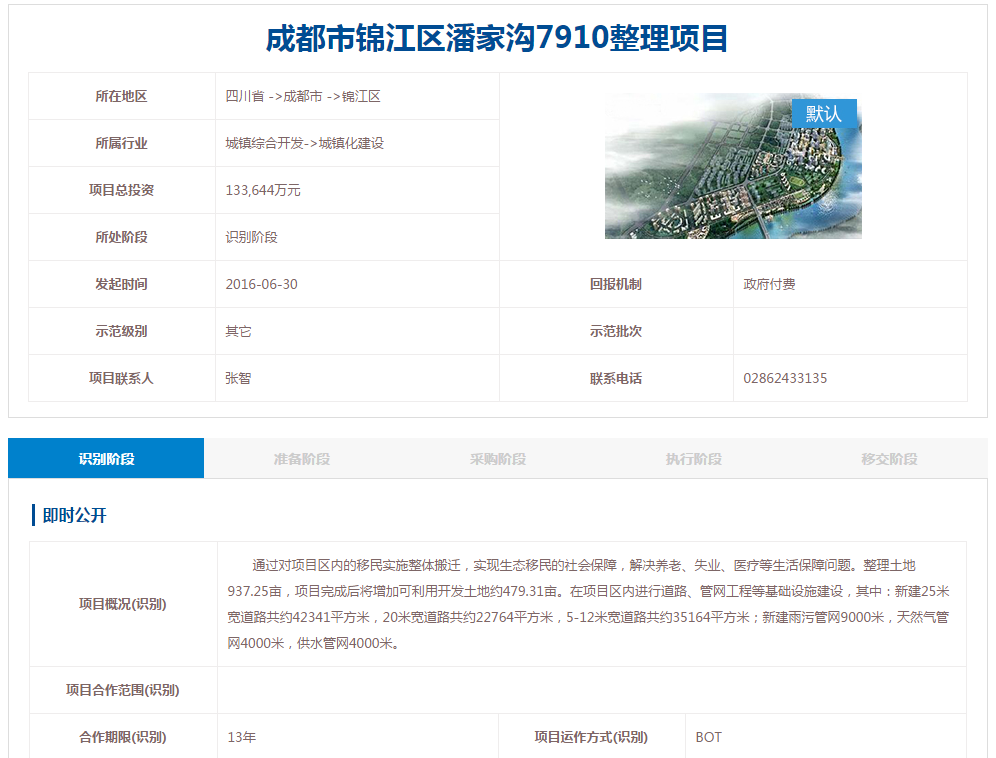Viewport: 996px width, 758px height.
Task: Select the investment amount 133,644万元
Action: [x=263, y=191]
